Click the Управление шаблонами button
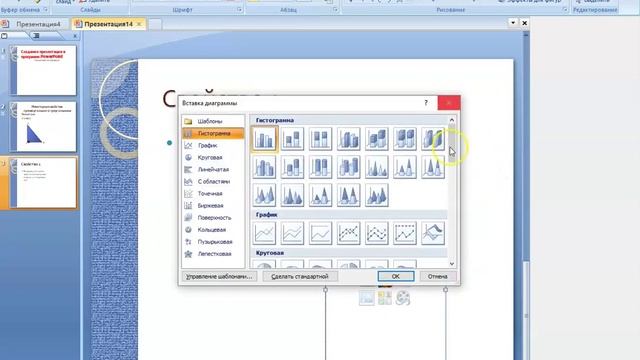The height and width of the screenshot is (360, 640). [x=219, y=276]
